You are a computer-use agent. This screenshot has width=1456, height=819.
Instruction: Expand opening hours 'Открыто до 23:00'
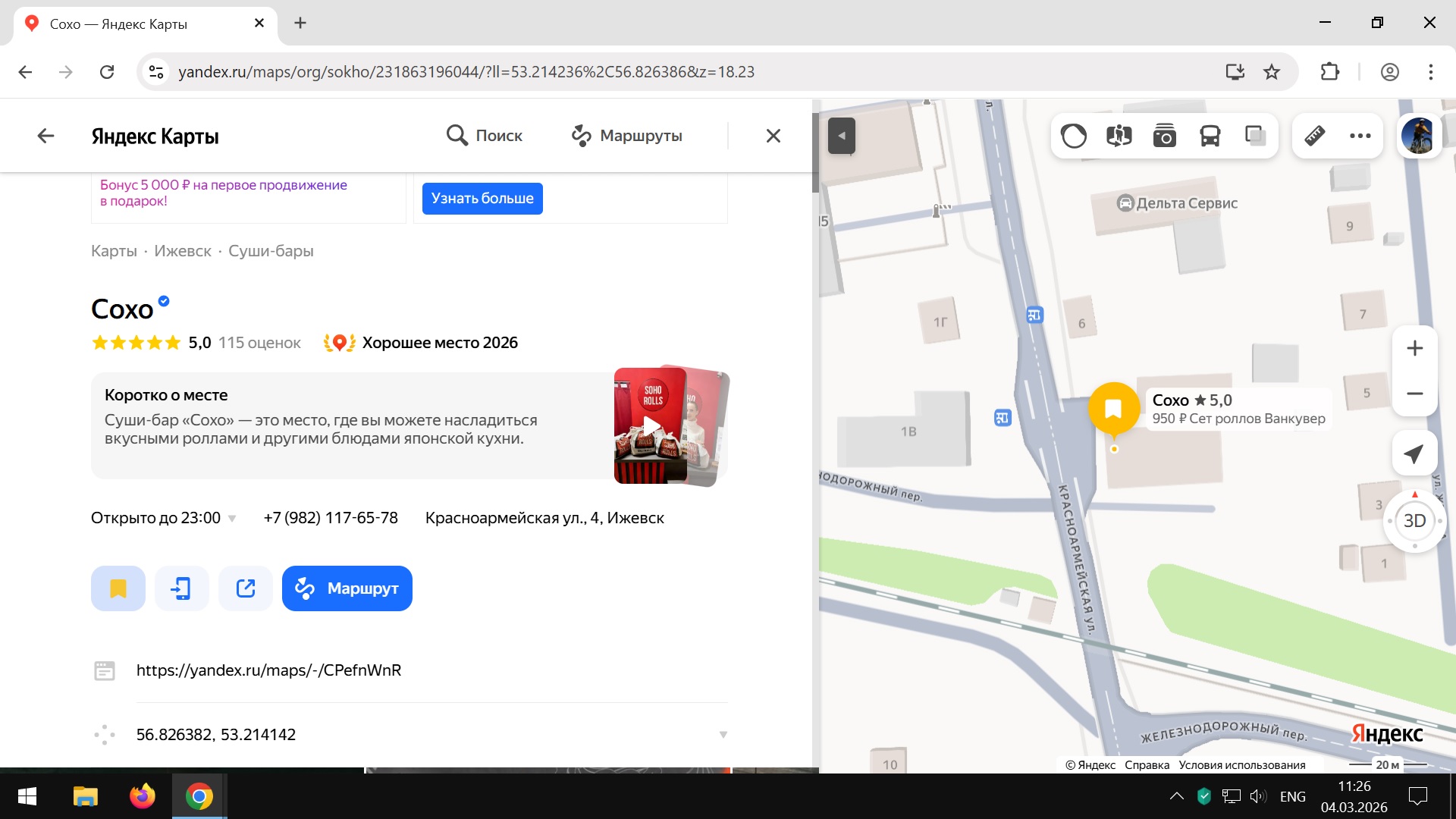coord(163,518)
